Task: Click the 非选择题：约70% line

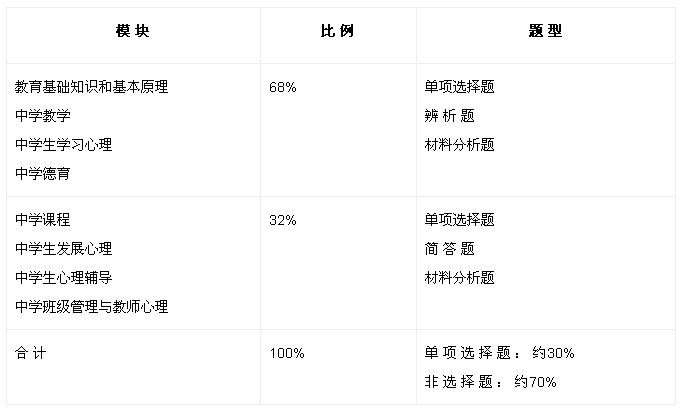Action: coord(490,382)
